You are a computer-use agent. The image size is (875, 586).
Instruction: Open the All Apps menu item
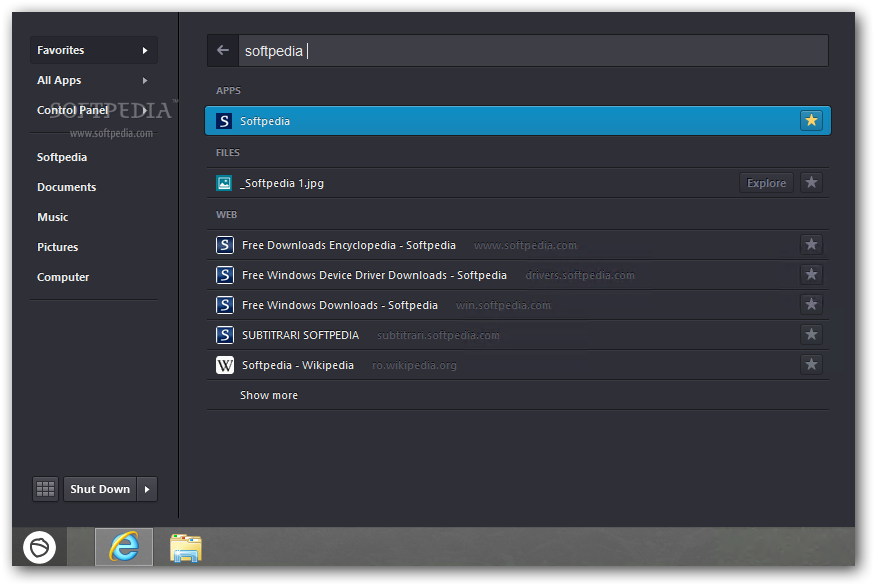(94, 80)
